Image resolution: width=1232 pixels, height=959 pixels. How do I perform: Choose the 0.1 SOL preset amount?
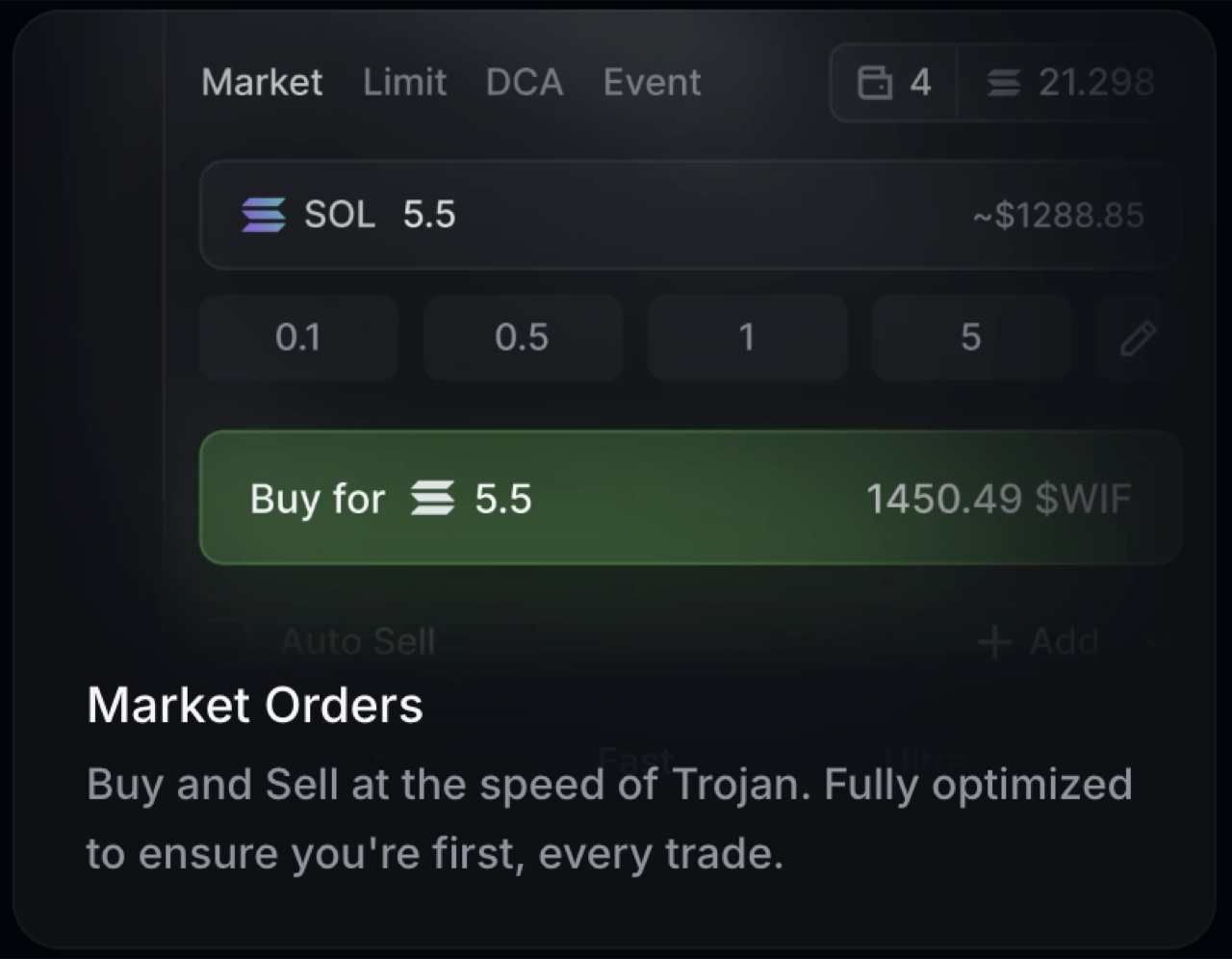298,337
